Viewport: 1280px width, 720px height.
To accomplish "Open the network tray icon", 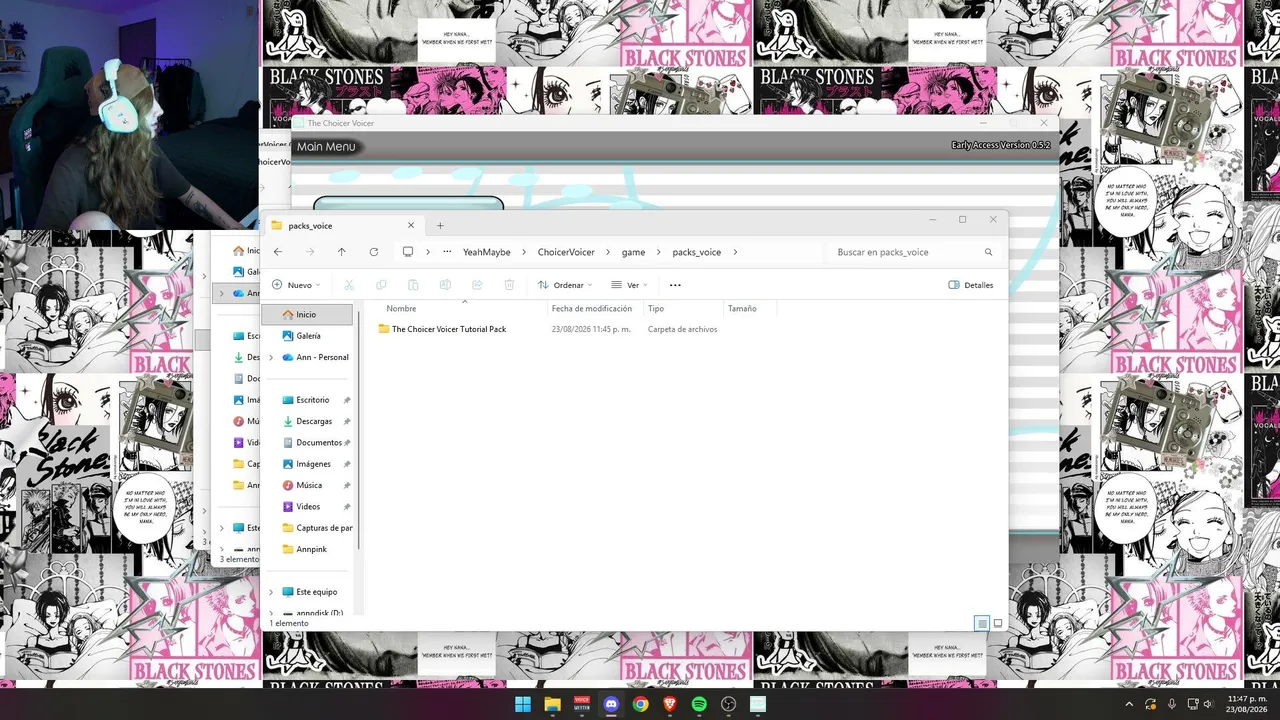I will tap(1193, 704).
